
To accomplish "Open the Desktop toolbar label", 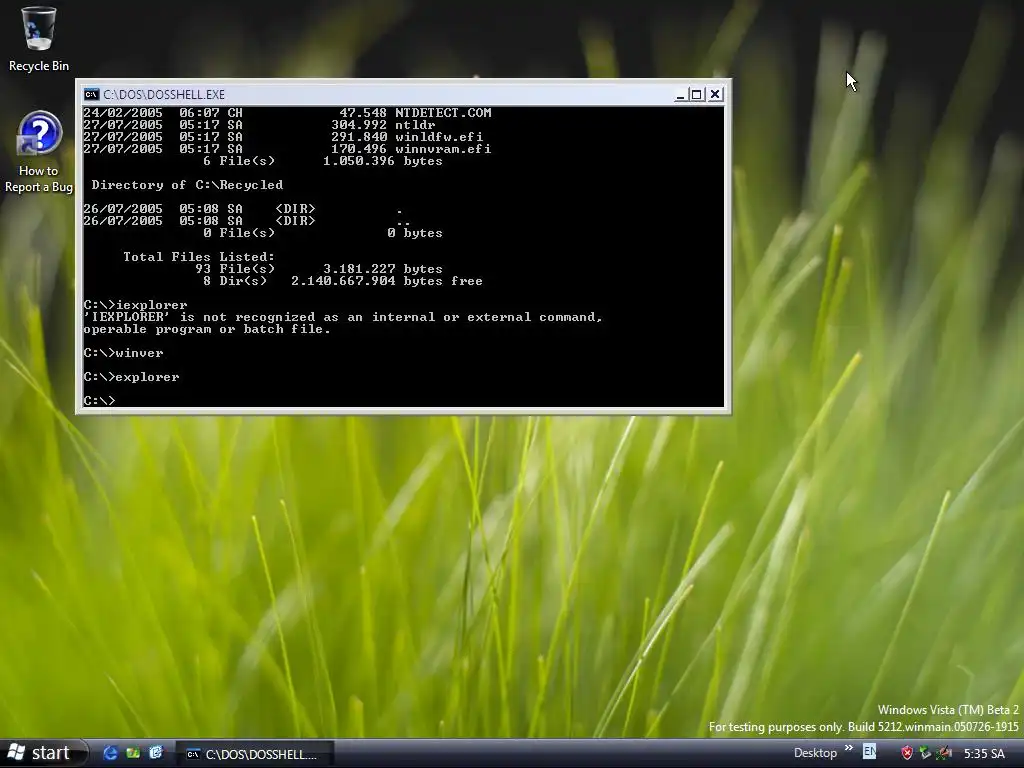I will (815, 753).
